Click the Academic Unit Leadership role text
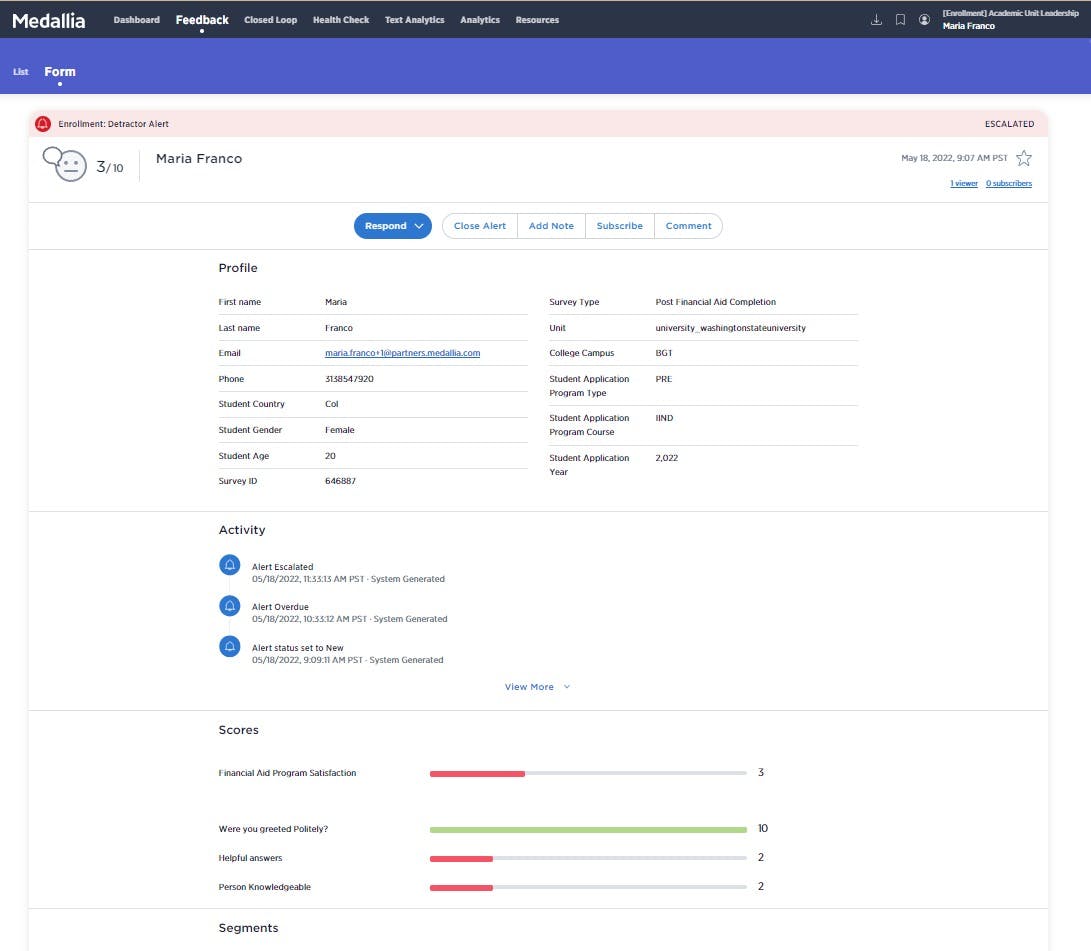This screenshot has width=1091, height=951. 1010,13
